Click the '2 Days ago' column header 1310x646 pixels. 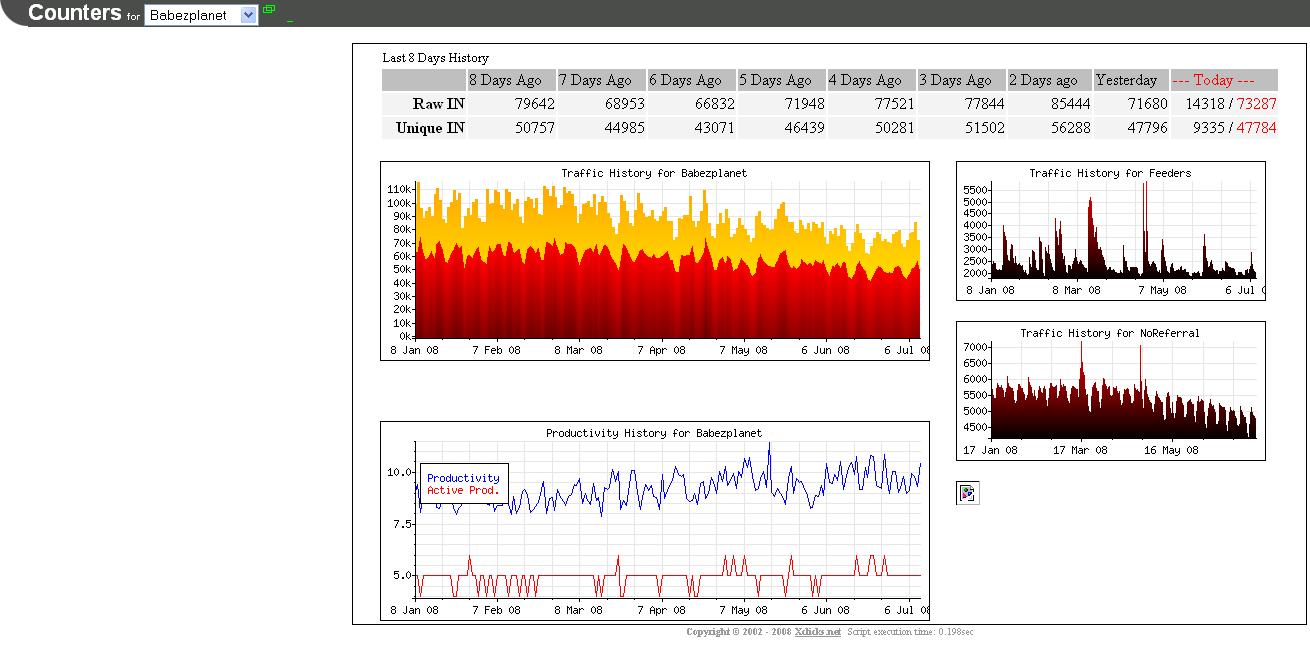click(1050, 80)
